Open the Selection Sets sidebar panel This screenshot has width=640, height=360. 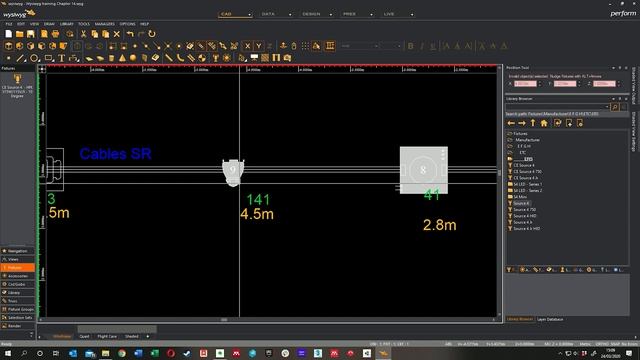click(18, 318)
